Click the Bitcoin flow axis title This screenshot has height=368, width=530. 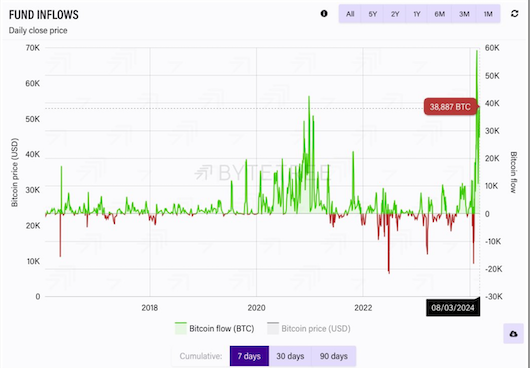[x=513, y=172]
